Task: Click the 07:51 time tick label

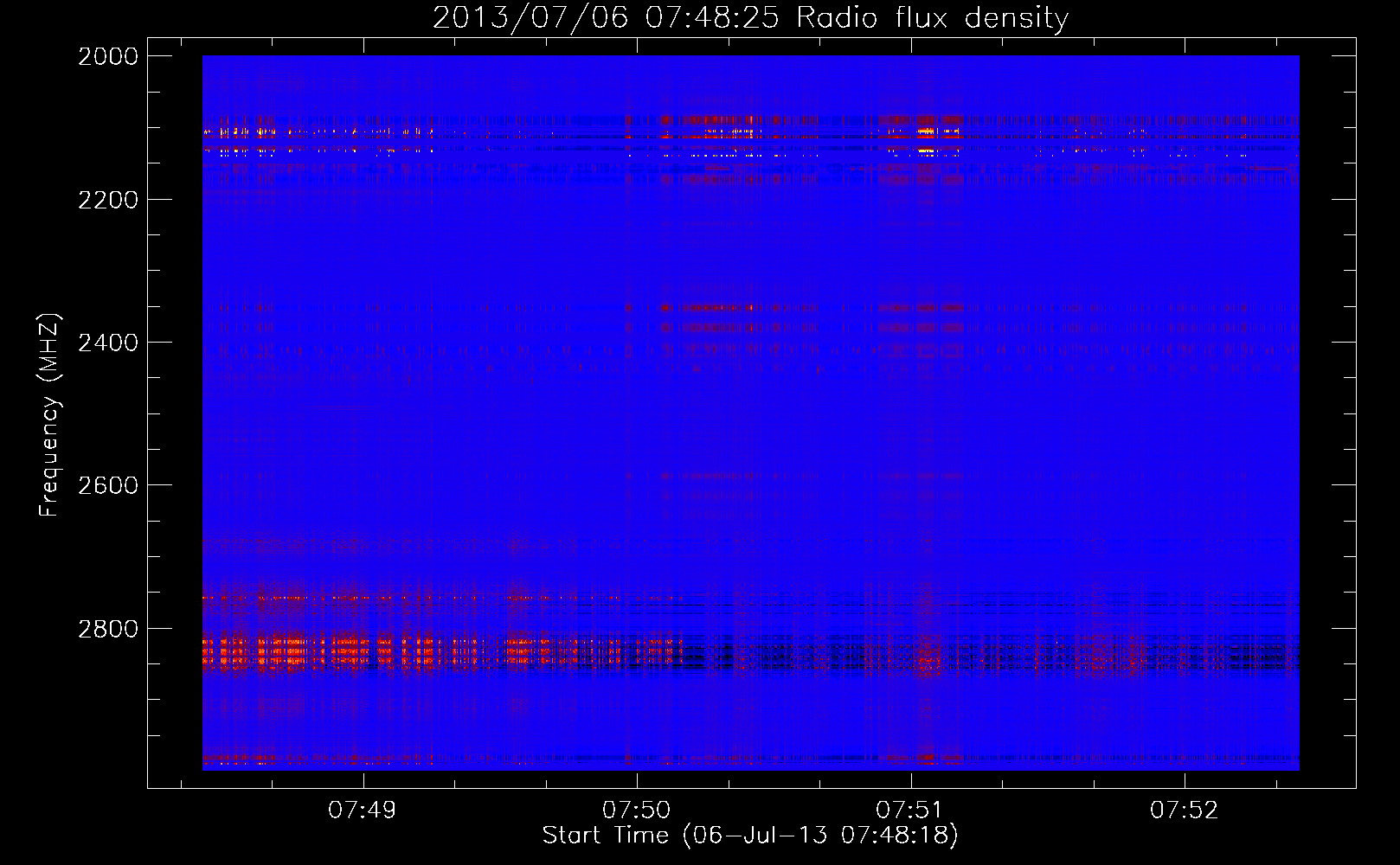Action: click(x=910, y=810)
